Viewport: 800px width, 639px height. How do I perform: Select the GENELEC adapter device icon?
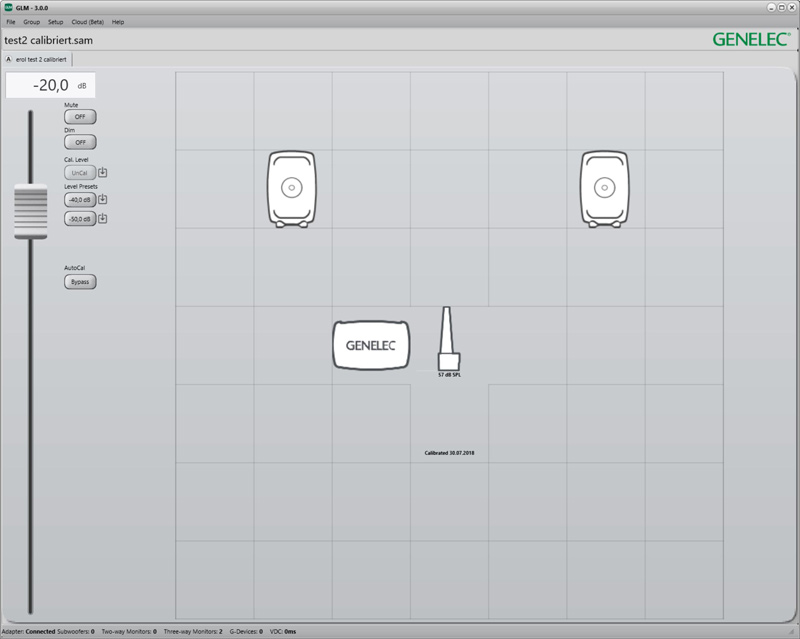click(x=371, y=345)
